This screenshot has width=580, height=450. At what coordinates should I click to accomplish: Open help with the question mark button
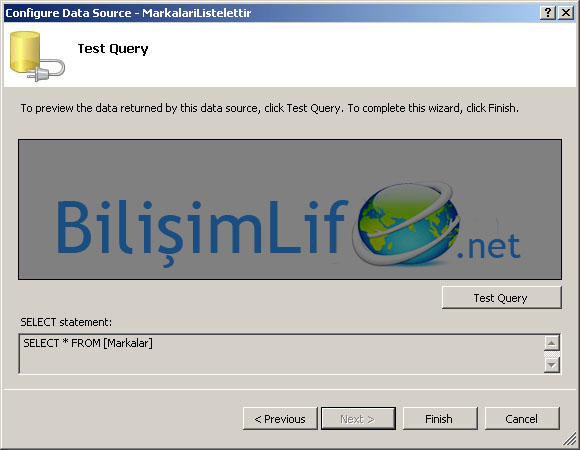[548, 13]
